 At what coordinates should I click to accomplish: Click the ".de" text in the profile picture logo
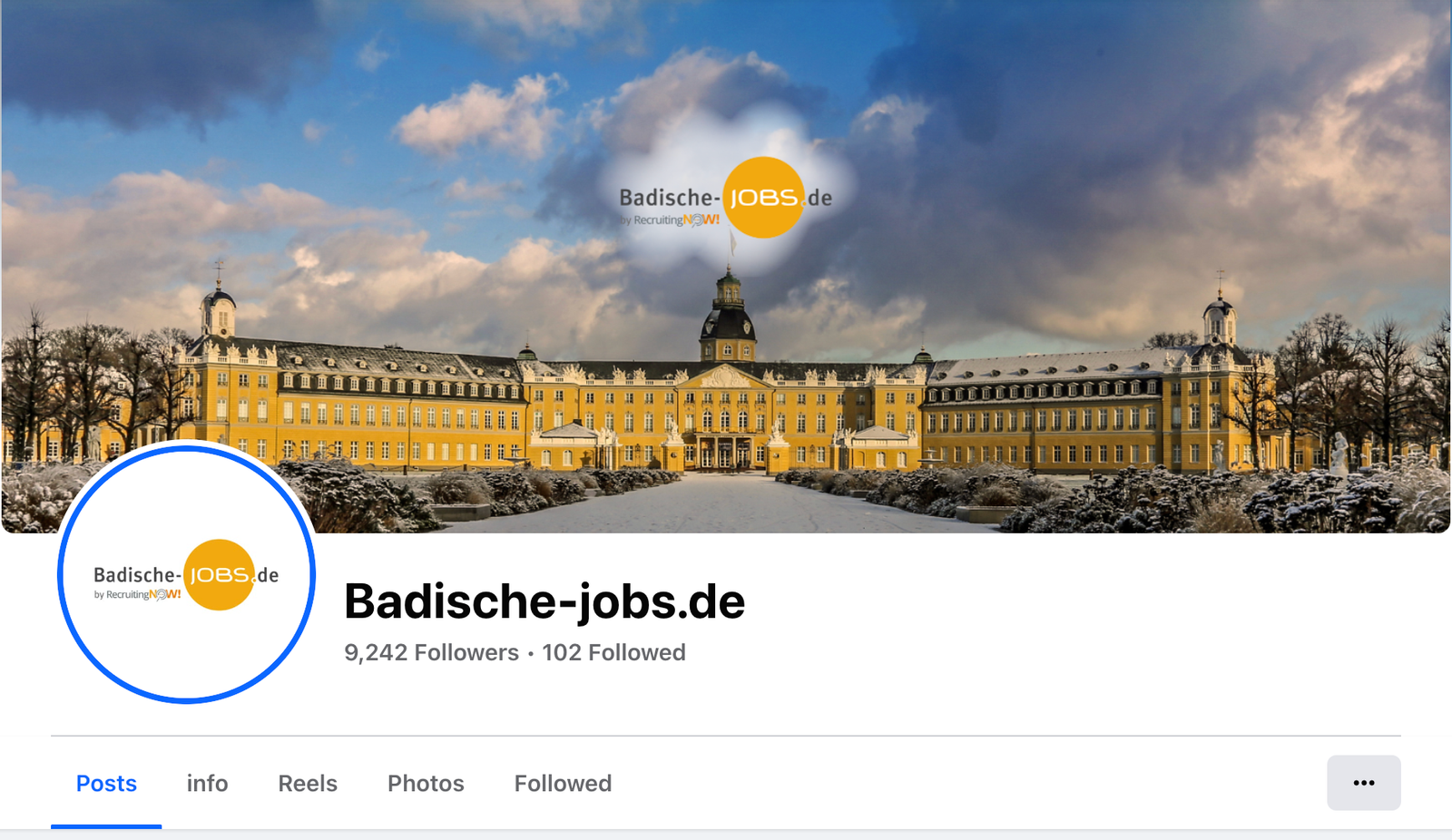coord(266,575)
